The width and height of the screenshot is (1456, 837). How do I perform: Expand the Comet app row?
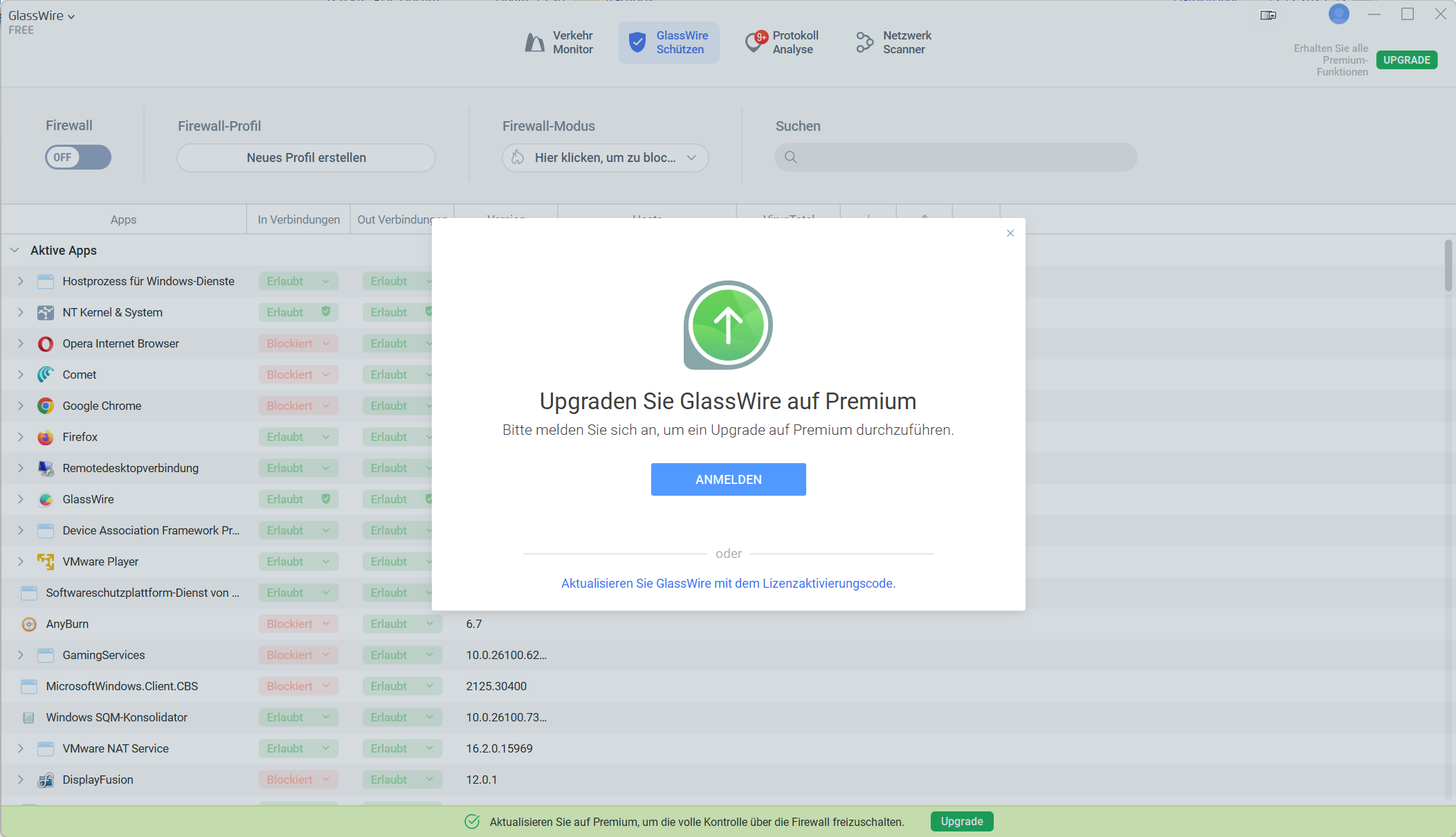pyautogui.click(x=21, y=375)
